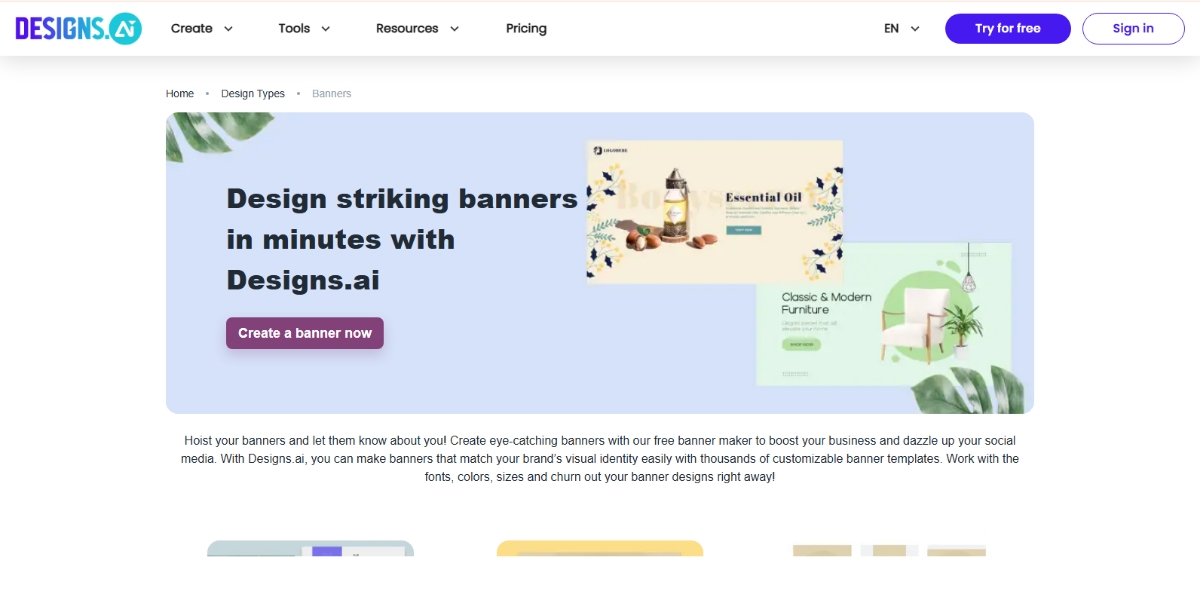The height and width of the screenshot is (610, 1200).
Task: Open the Tools menu
Action: click(x=304, y=28)
